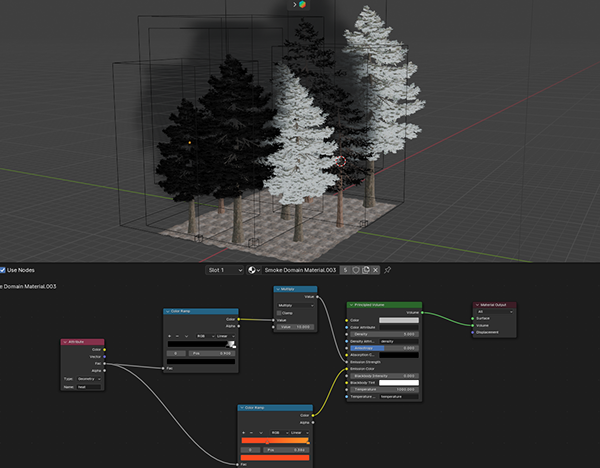The height and width of the screenshot is (468, 600).
Task: Collapse the Principled Volume node
Action: pos(352,304)
